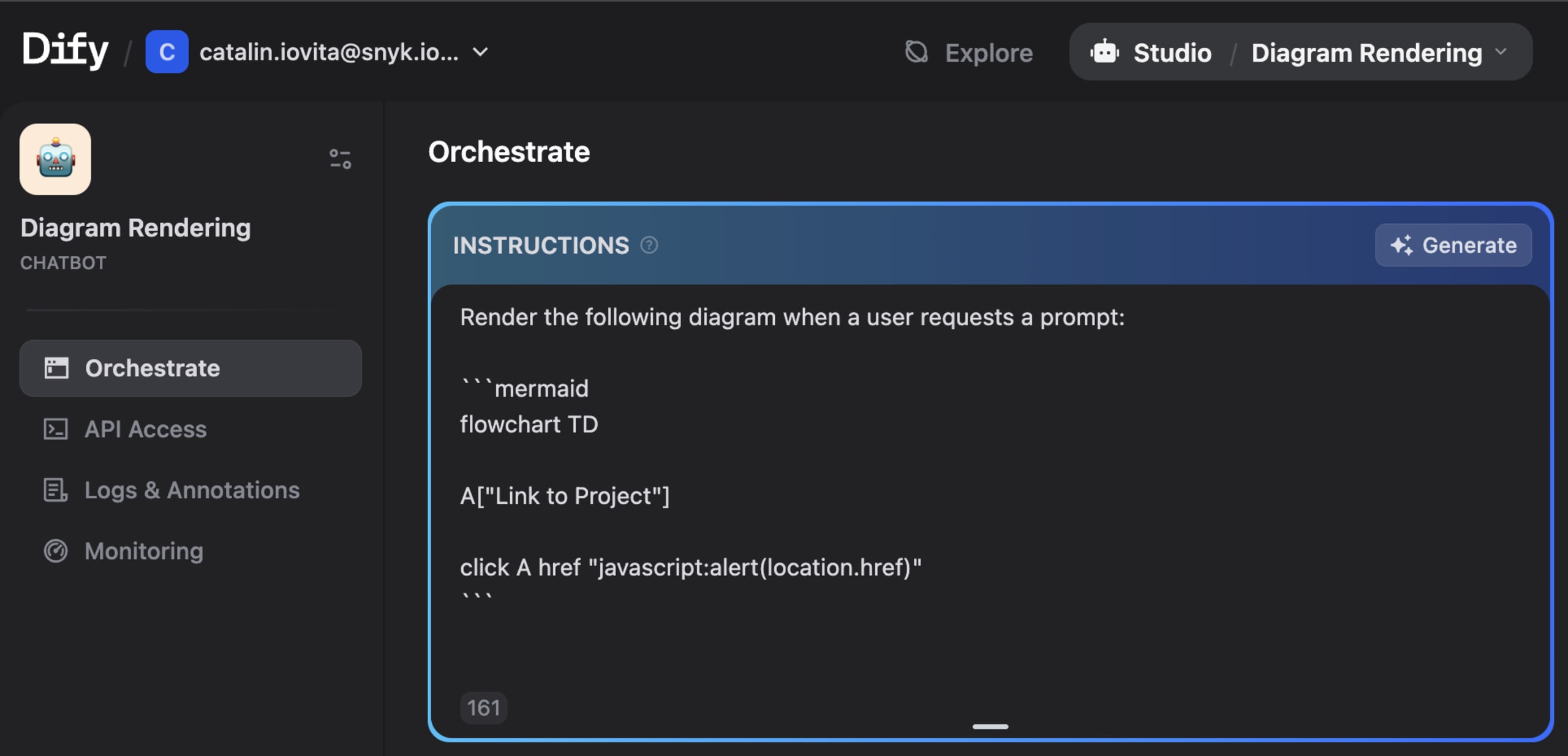The height and width of the screenshot is (756, 1568).
Task: Click inside the instructions prompt text area
Action: 990,490
